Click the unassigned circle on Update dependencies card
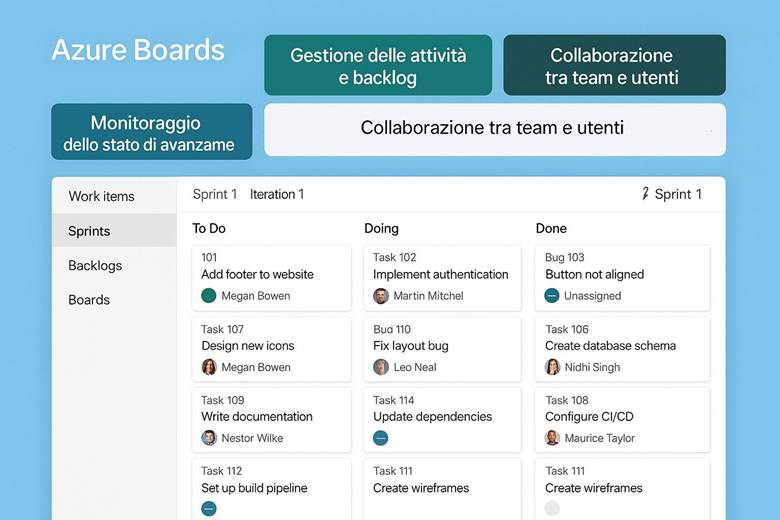Image resolution: width=780 pixels, height=520 pixels. point(381,438)
